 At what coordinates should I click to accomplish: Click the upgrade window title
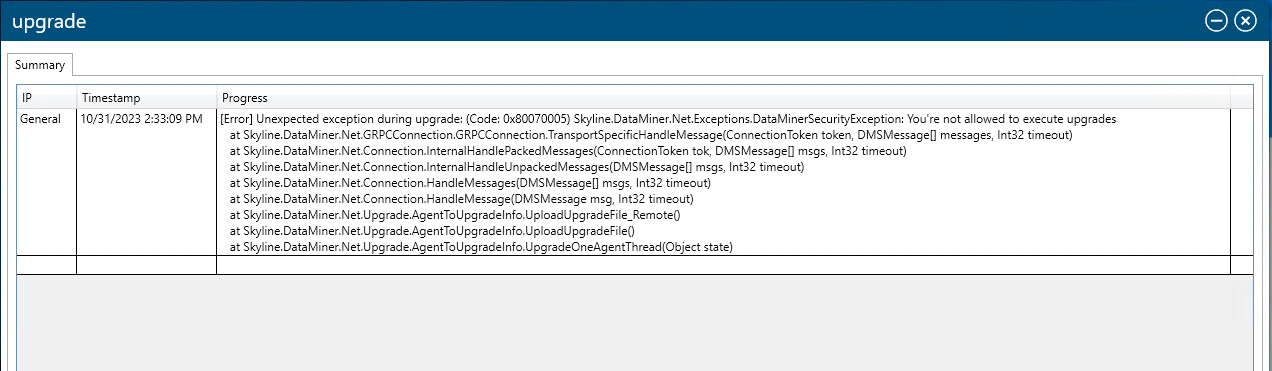point(48,22)
